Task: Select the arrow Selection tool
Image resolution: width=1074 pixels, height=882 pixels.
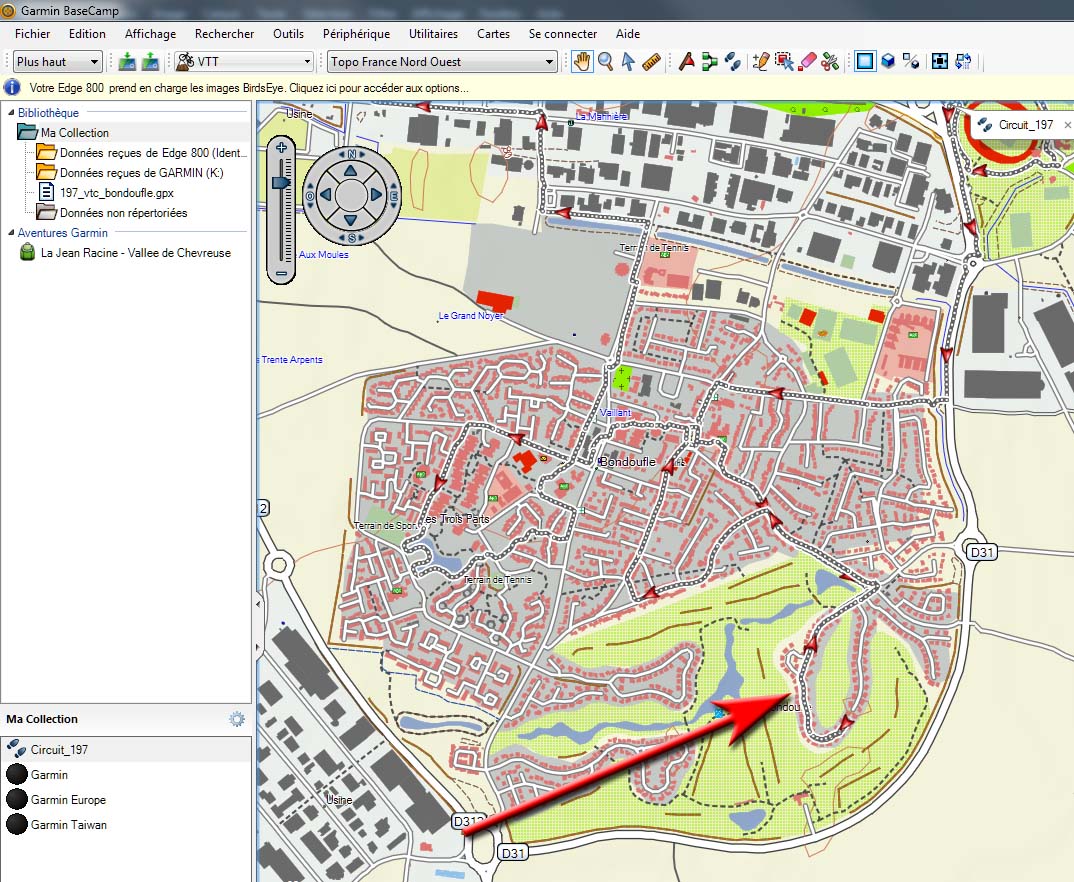Action: pyautogui.click(x=627, y=62)
